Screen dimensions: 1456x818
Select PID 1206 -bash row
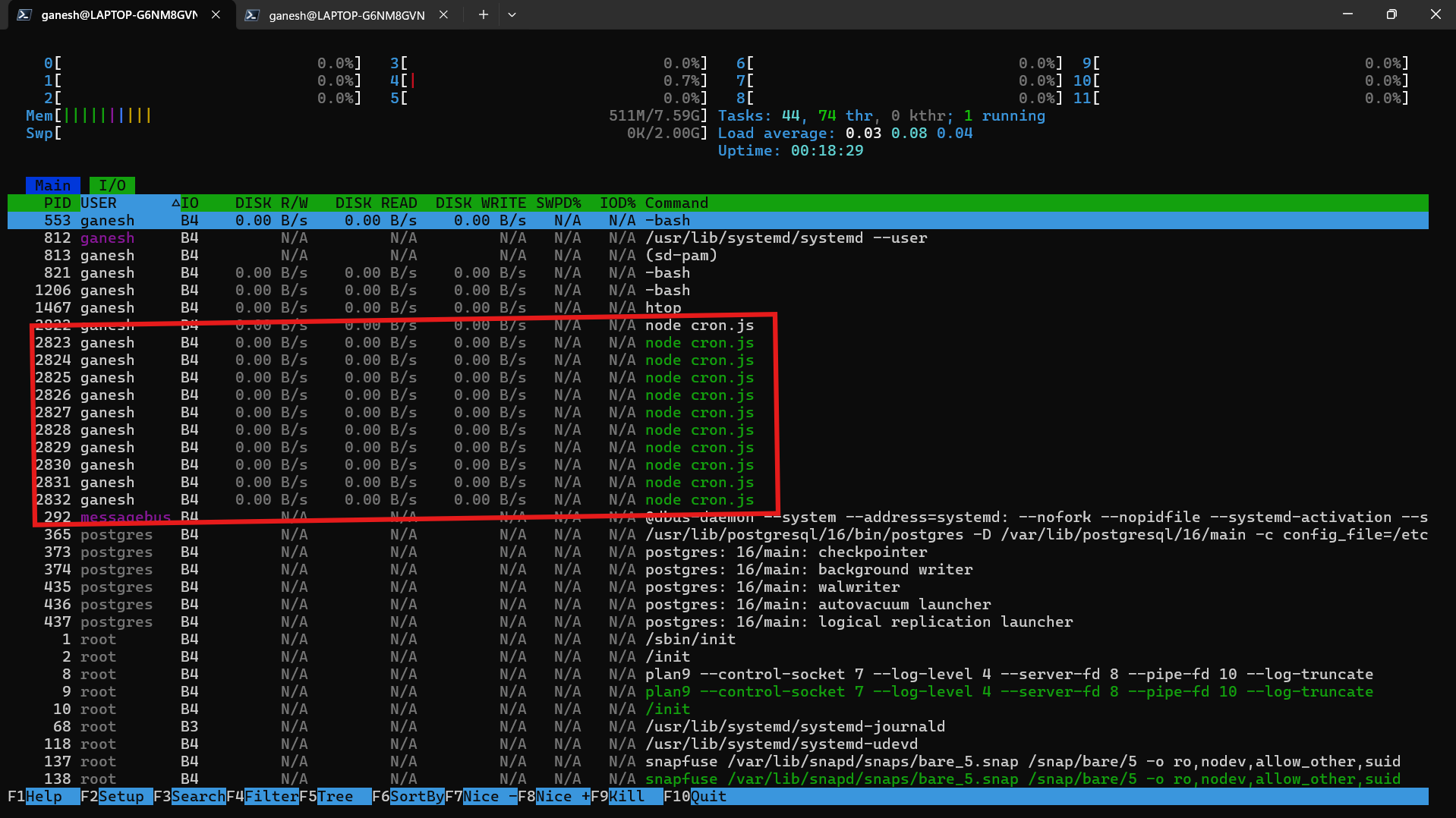point(718,290)
